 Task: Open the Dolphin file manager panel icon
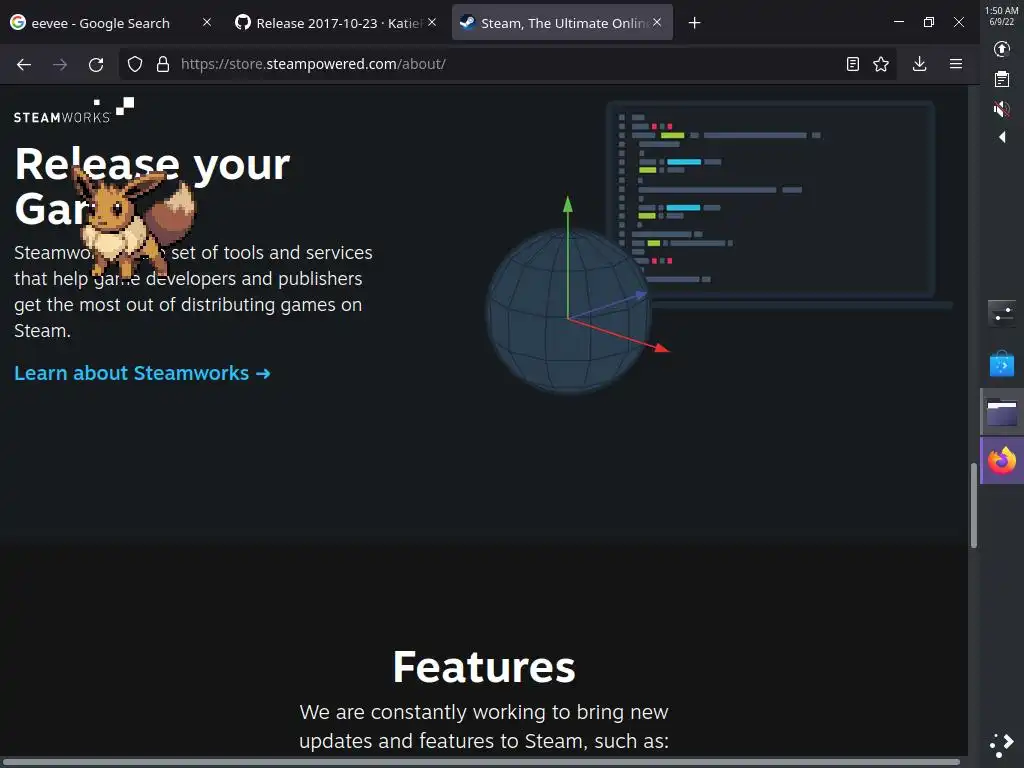pos(1001,413)
